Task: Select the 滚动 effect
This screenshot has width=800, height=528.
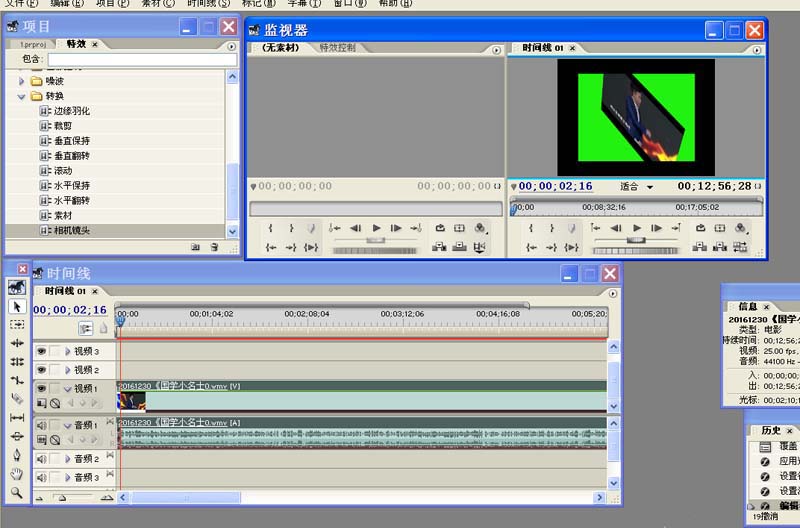Action: (x=63, y=170)
